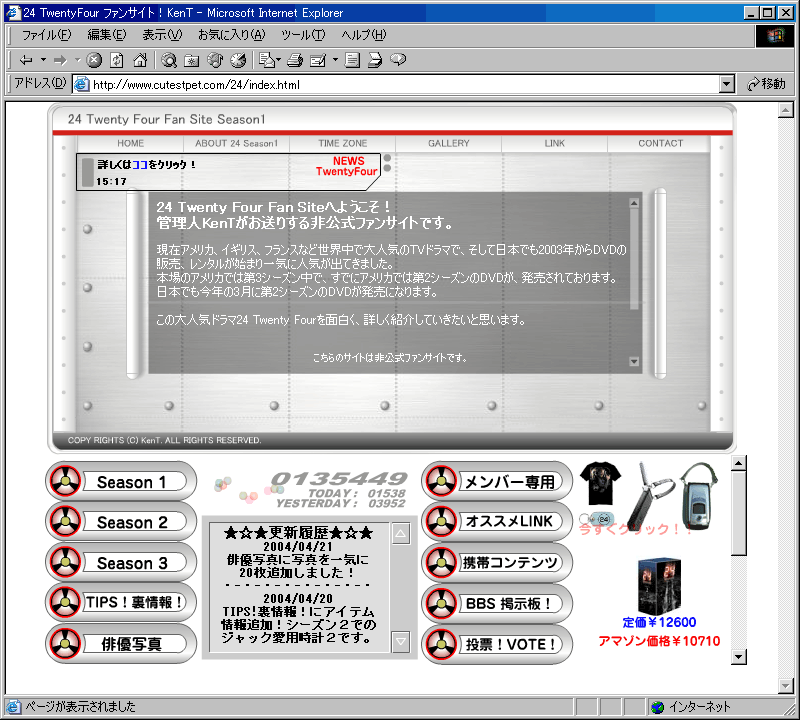800x720 pixels.
Task: Click the Internet zone globe icon
Action: [x=658, y=707]
